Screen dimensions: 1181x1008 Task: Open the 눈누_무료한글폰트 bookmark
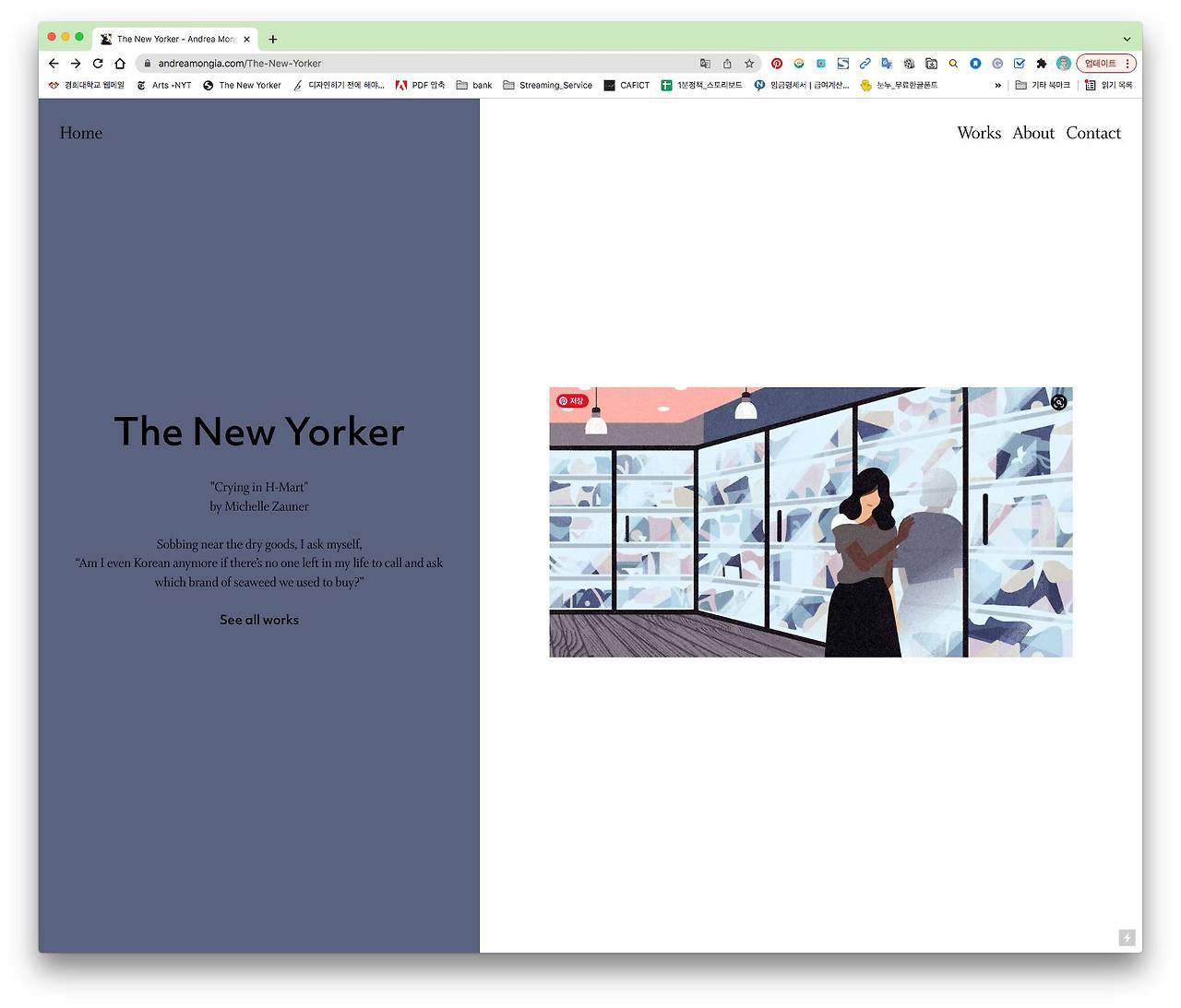click(x=899, y=85)
